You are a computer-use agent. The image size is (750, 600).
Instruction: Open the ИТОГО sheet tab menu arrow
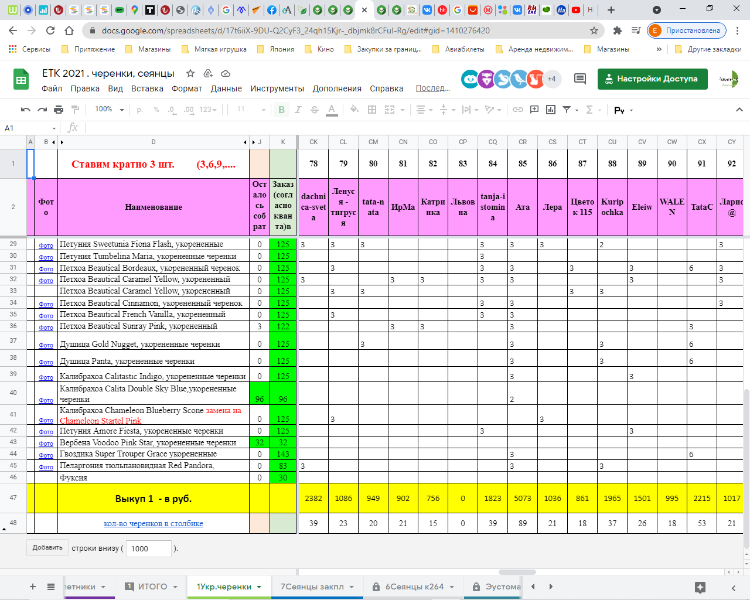(176, 586)
